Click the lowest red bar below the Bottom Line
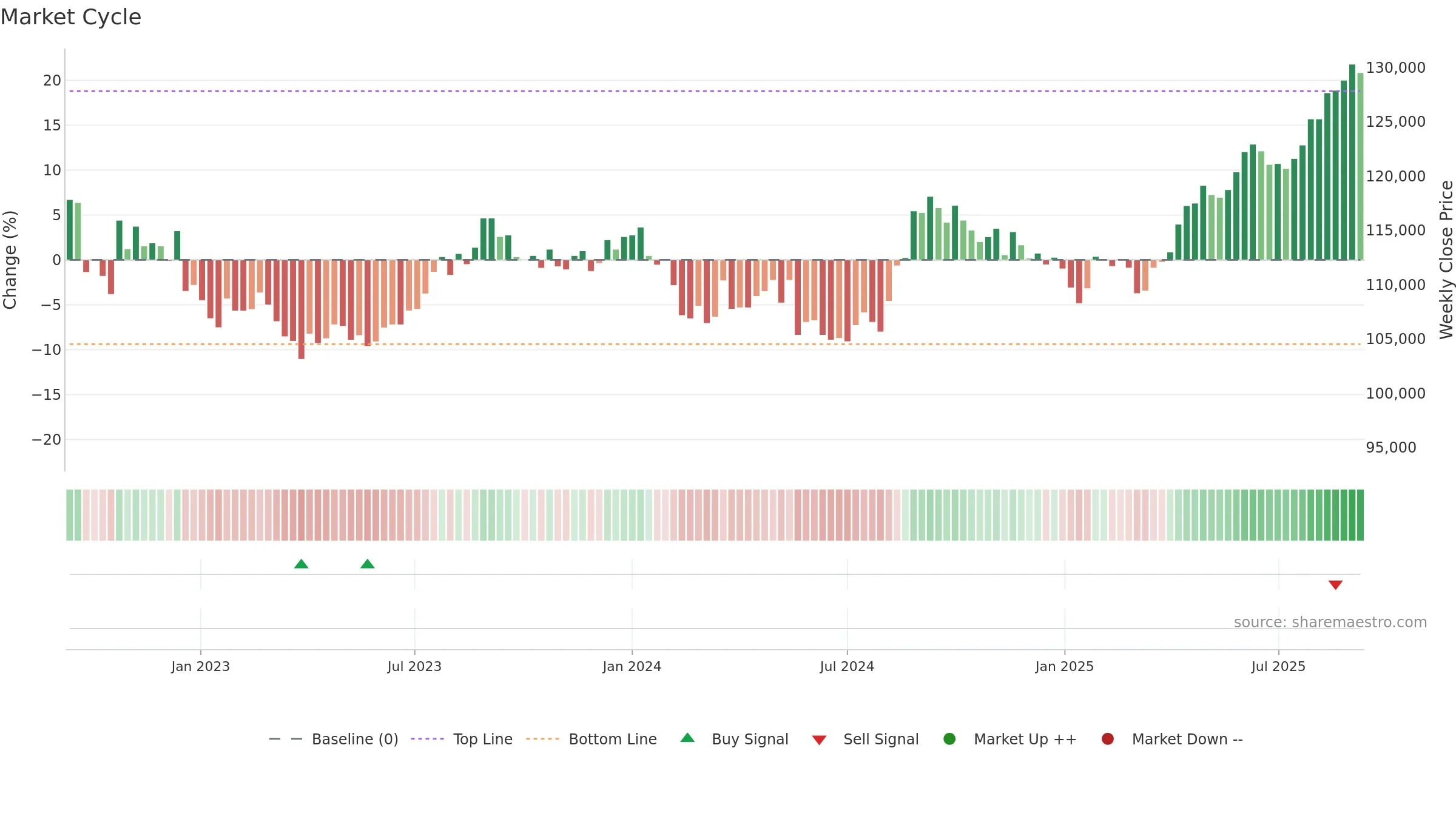This screenshot has width=1456, height=819. 302,309
